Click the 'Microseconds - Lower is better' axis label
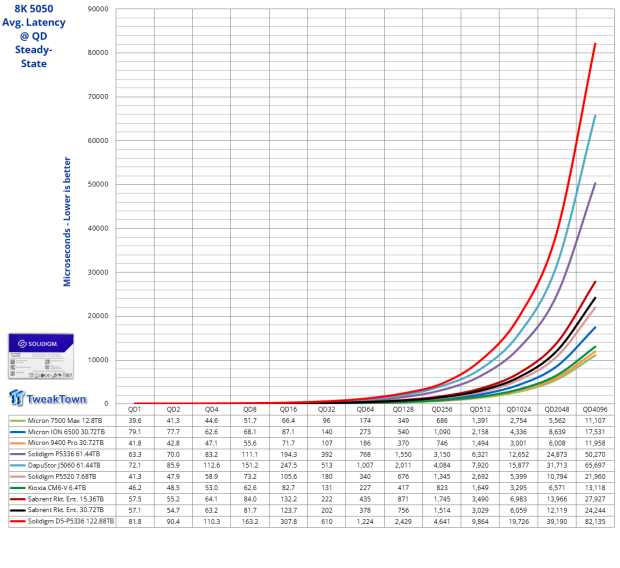Image resolution: width=620 pixels, height=568 pixels. point(67,222)
